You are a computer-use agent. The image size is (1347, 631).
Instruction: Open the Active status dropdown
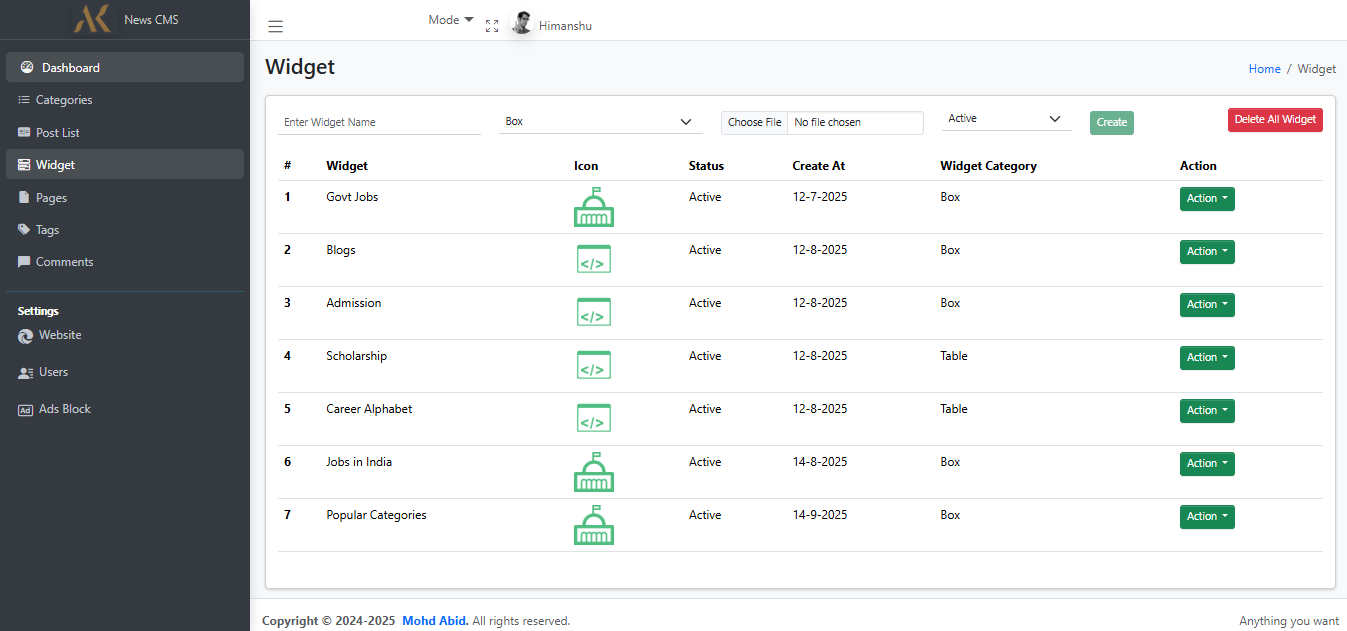click(x=1005, y=119)
